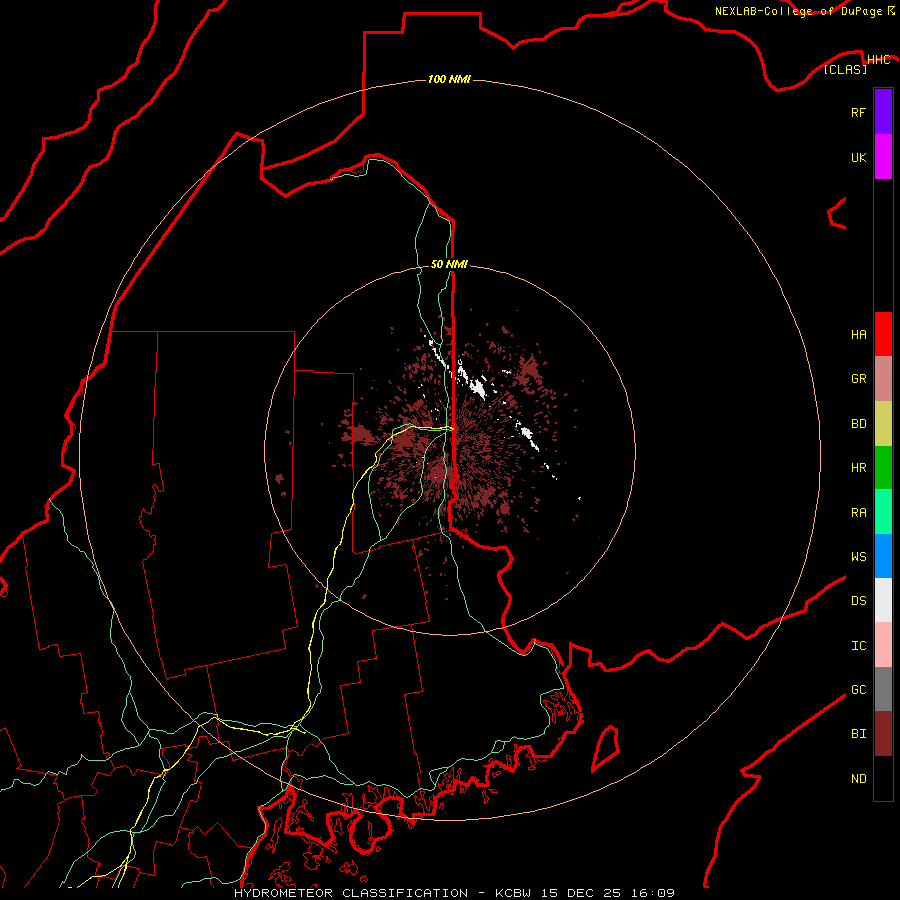Select the GR pink legend swatch

click(883, 379)
